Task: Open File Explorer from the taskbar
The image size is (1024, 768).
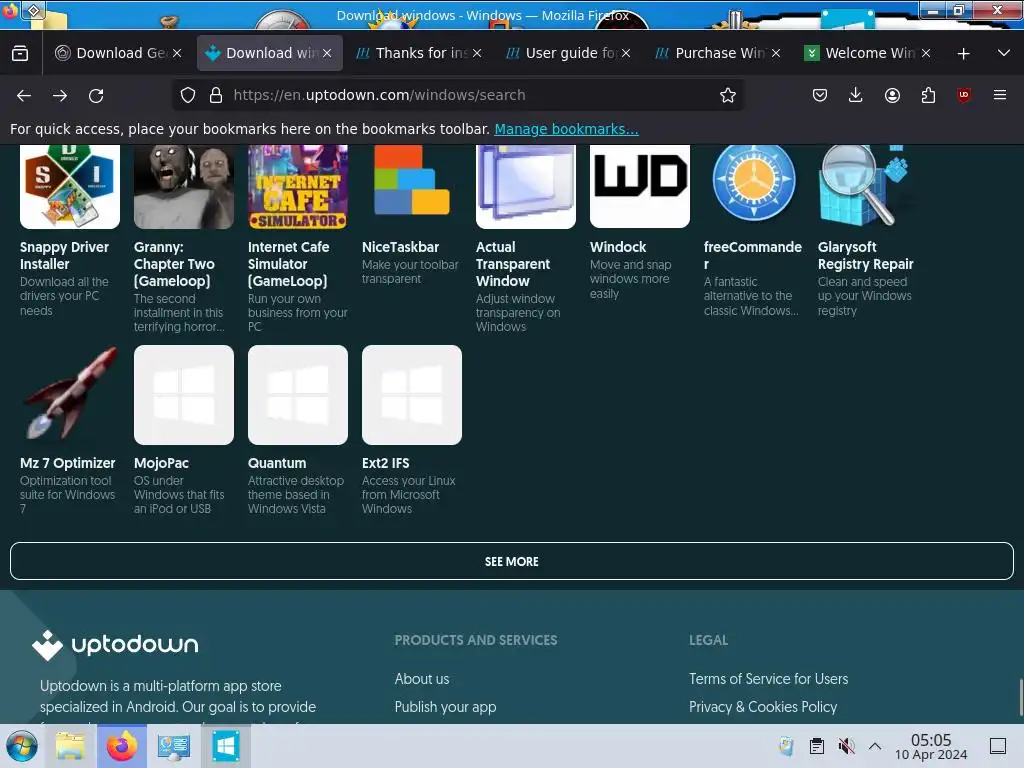Action: [x=70, y=746]
